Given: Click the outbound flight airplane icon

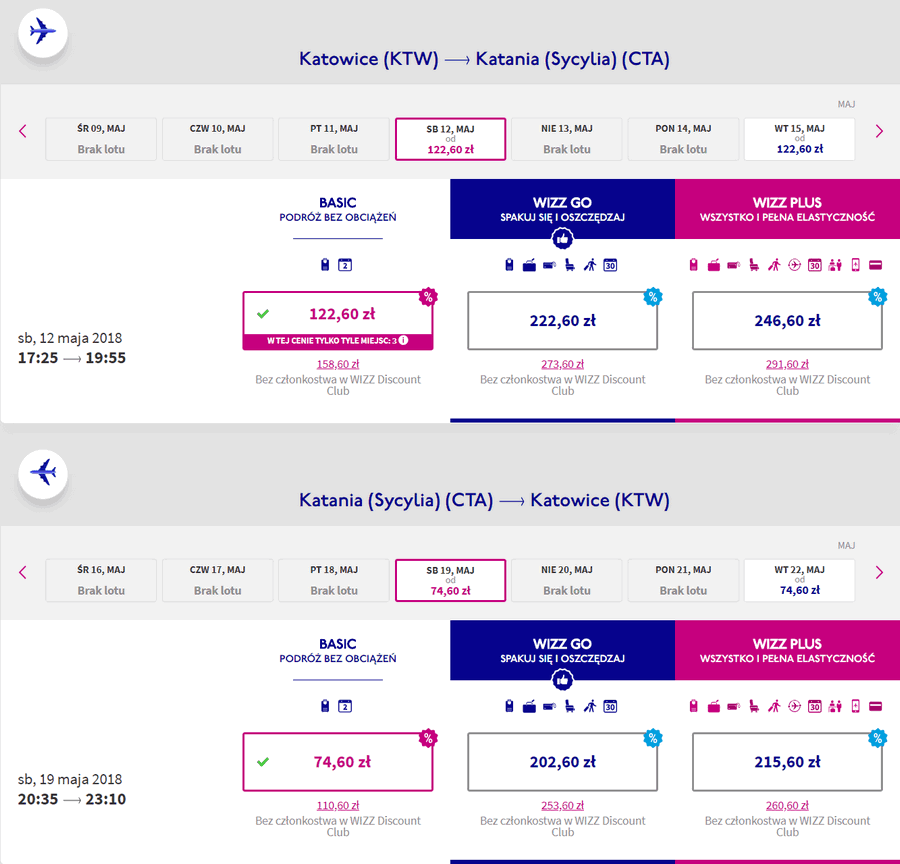Looking at the screenshot, I should (42, 32).
